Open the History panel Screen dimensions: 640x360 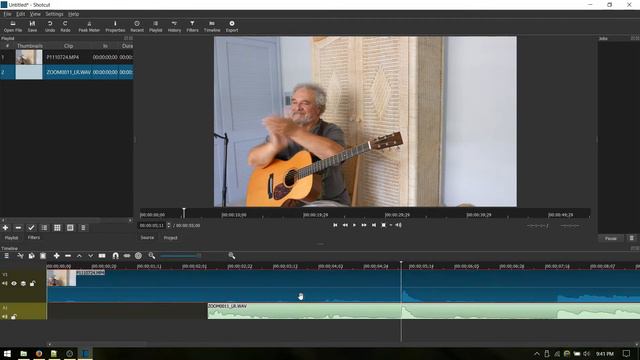pos(174,27)
